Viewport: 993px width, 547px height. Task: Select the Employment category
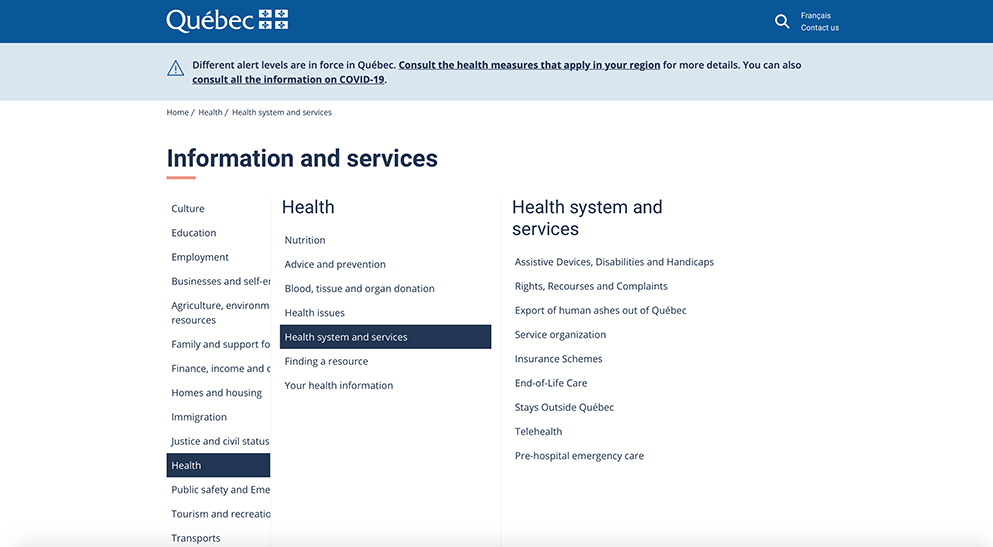(199, 257)
